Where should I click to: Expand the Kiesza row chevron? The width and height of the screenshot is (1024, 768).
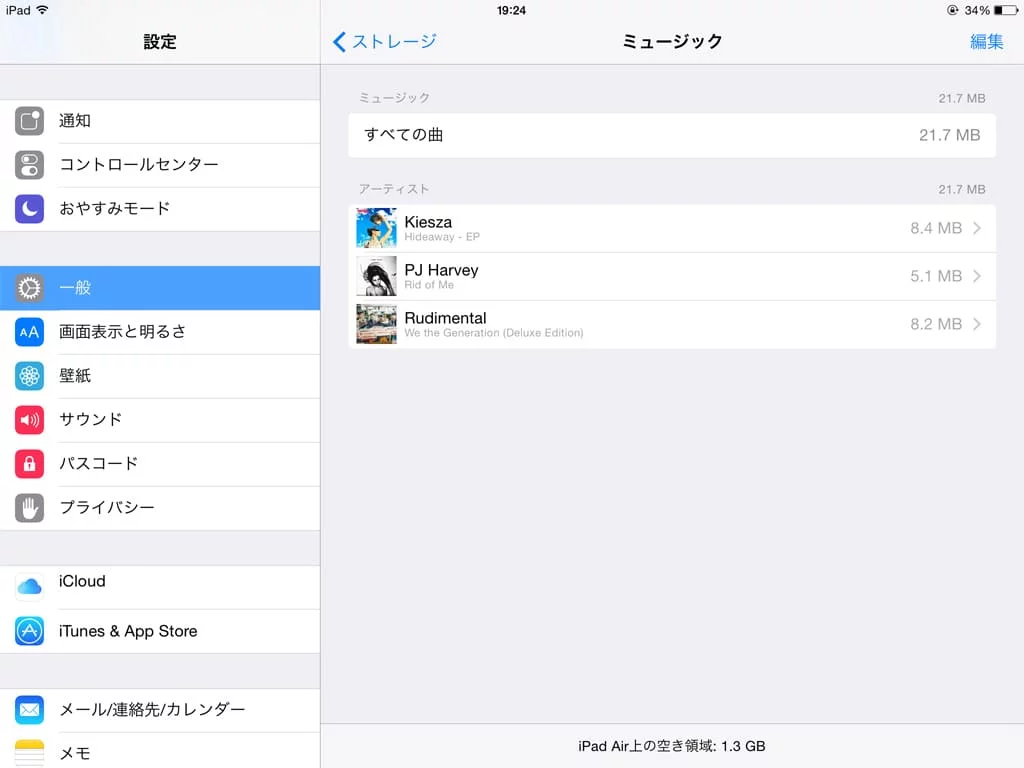pos(977,228)
